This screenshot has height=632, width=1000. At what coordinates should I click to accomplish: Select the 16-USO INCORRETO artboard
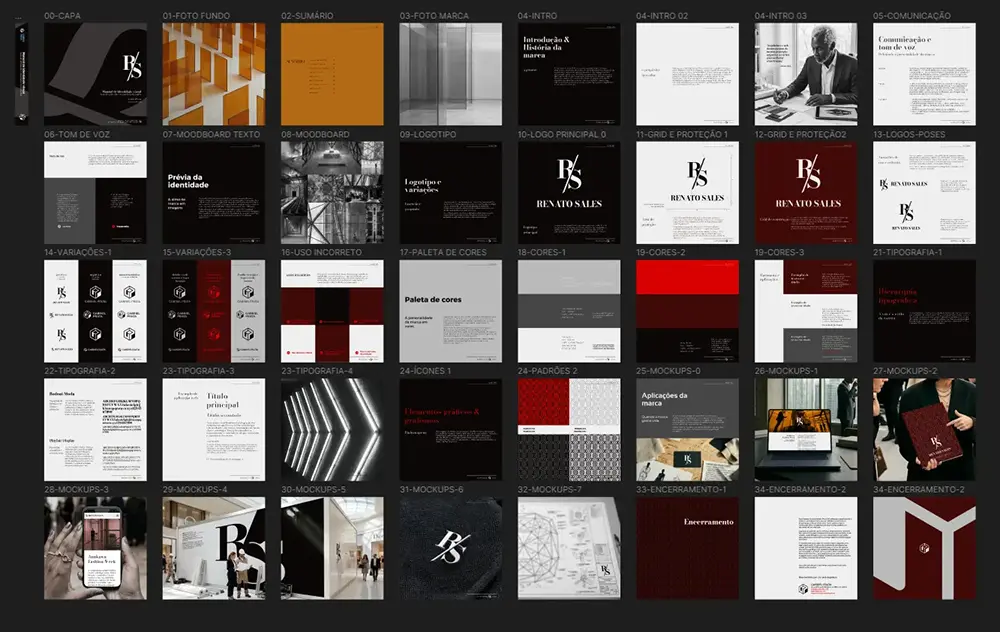click(x=332, y=311)
